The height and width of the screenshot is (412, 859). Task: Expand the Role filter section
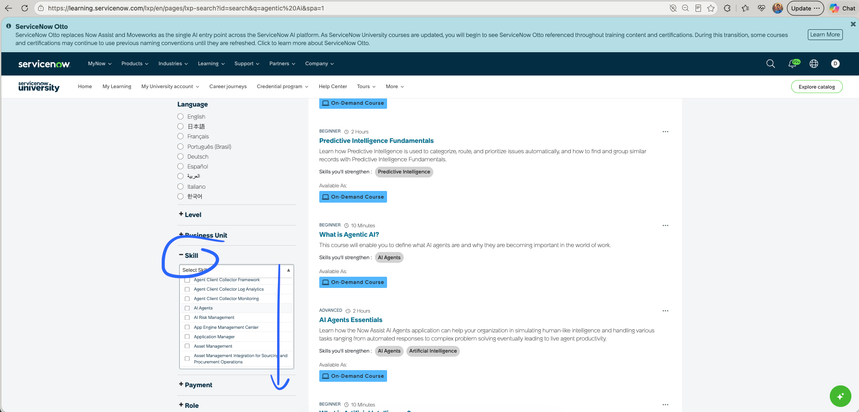click(x=189, y=405)
